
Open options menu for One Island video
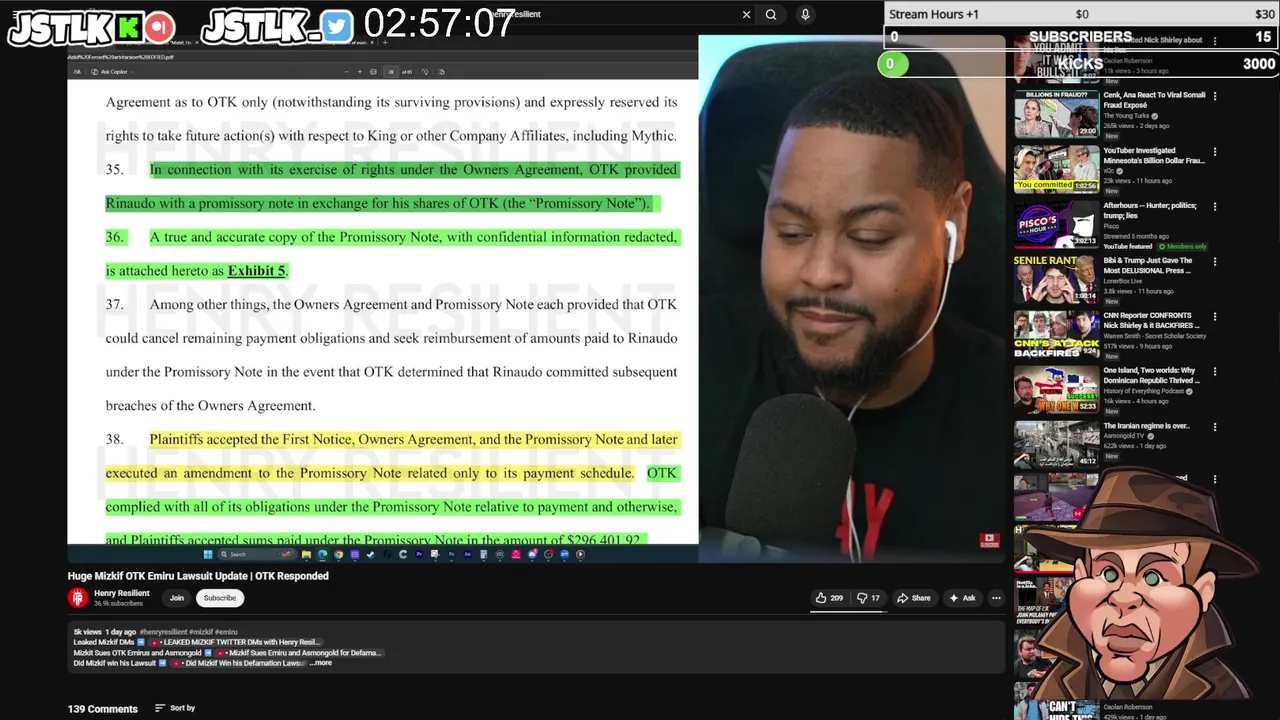pyautogui.click(x=1215, y=371)
